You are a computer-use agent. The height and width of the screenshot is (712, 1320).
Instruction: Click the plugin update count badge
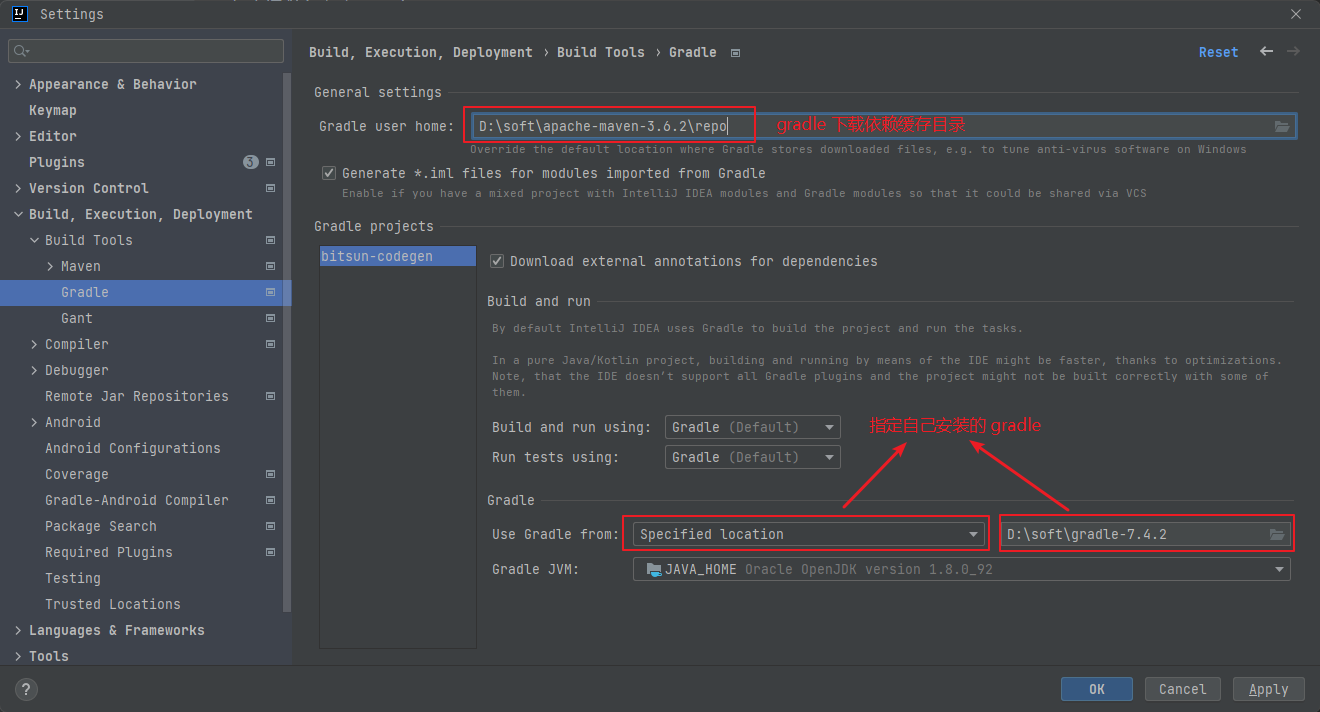tap(251, 162)
